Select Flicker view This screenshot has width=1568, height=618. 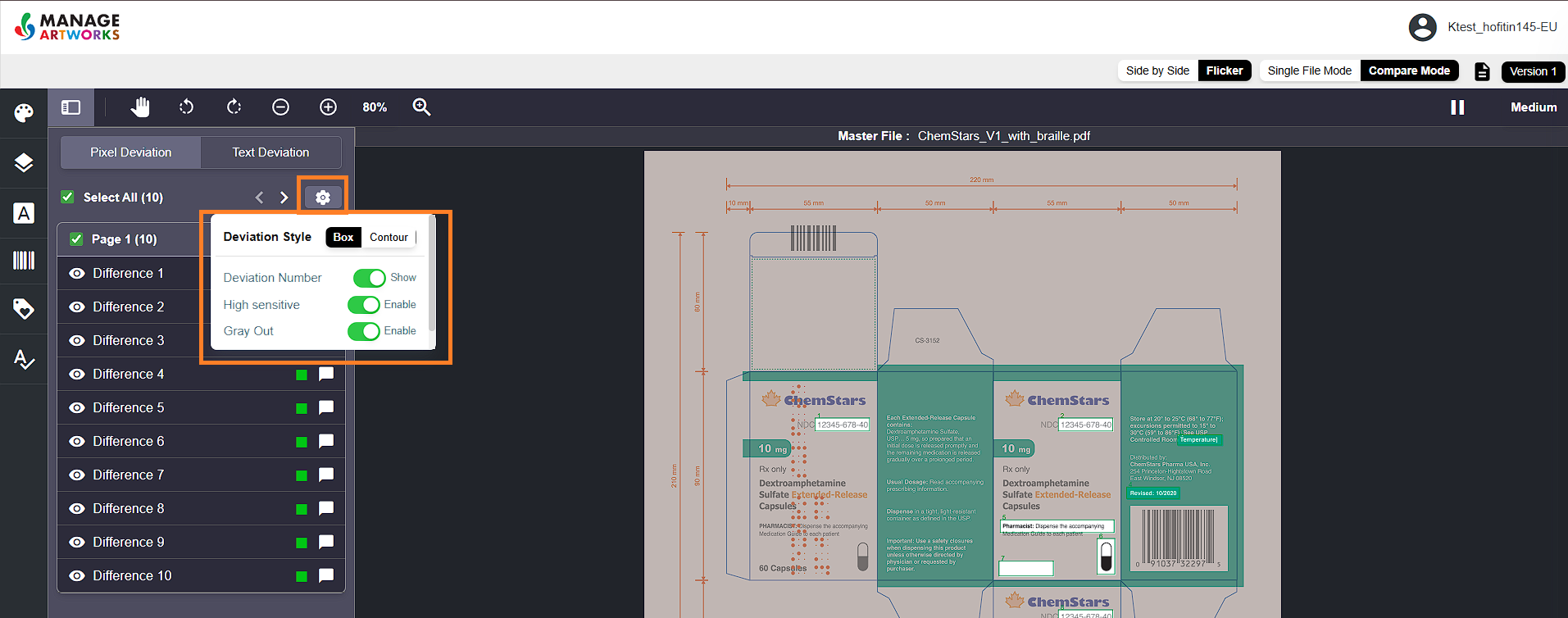(1225, 70)
